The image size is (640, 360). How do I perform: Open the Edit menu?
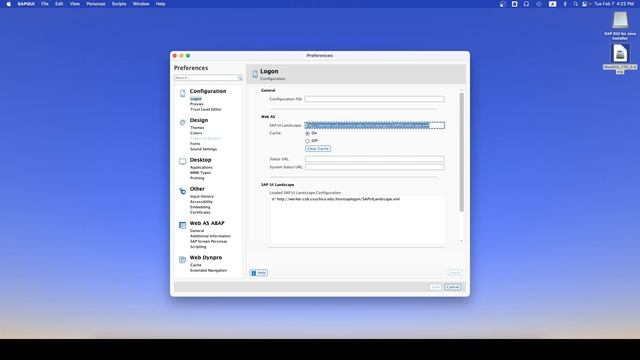click(59, 4)
